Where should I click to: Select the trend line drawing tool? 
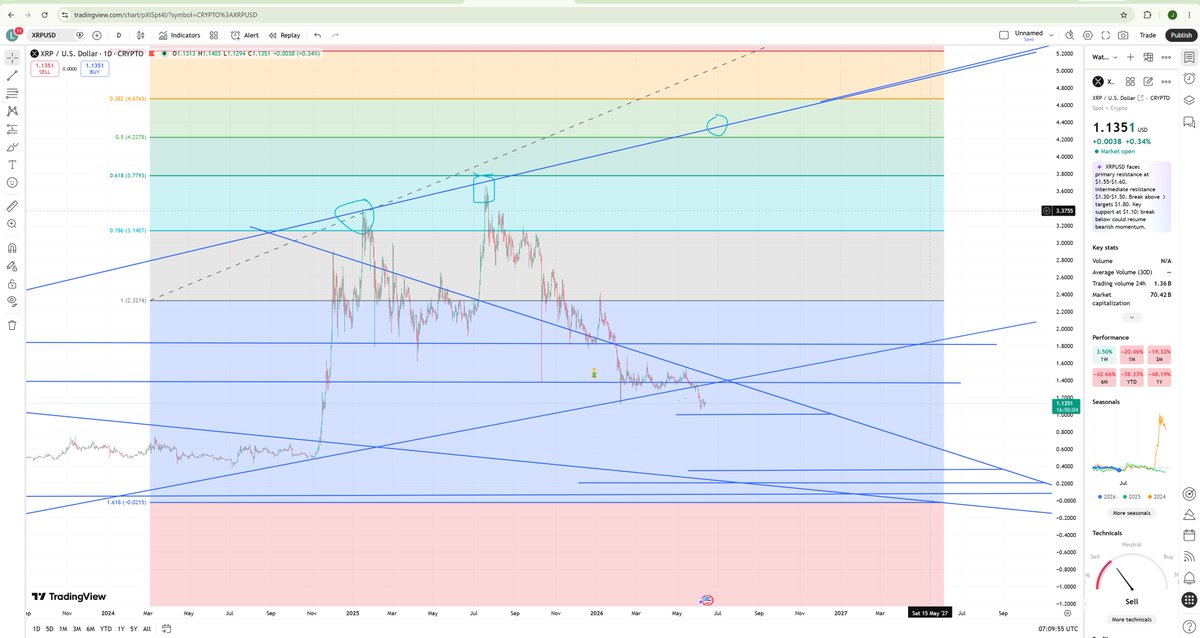pyautogui.click(x=12, y=75)
